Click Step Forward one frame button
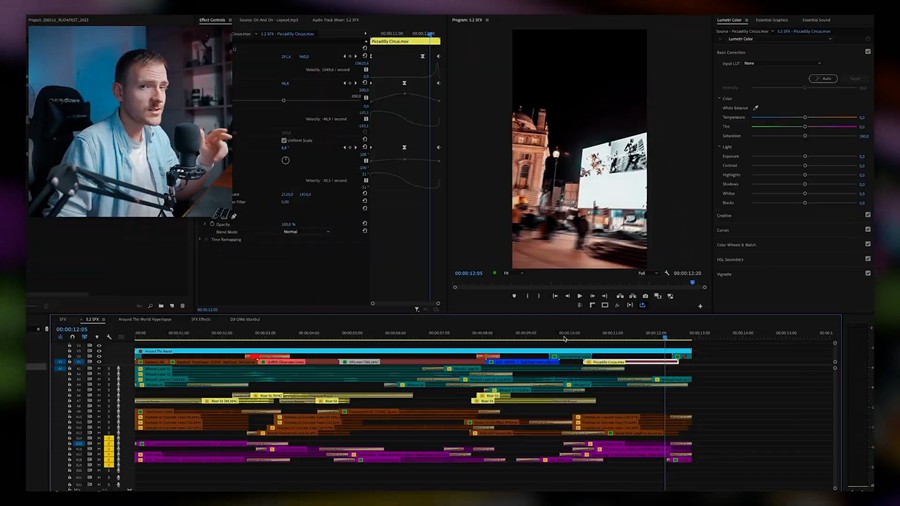Viewport: 900px width, 506px height. [592, 296]
